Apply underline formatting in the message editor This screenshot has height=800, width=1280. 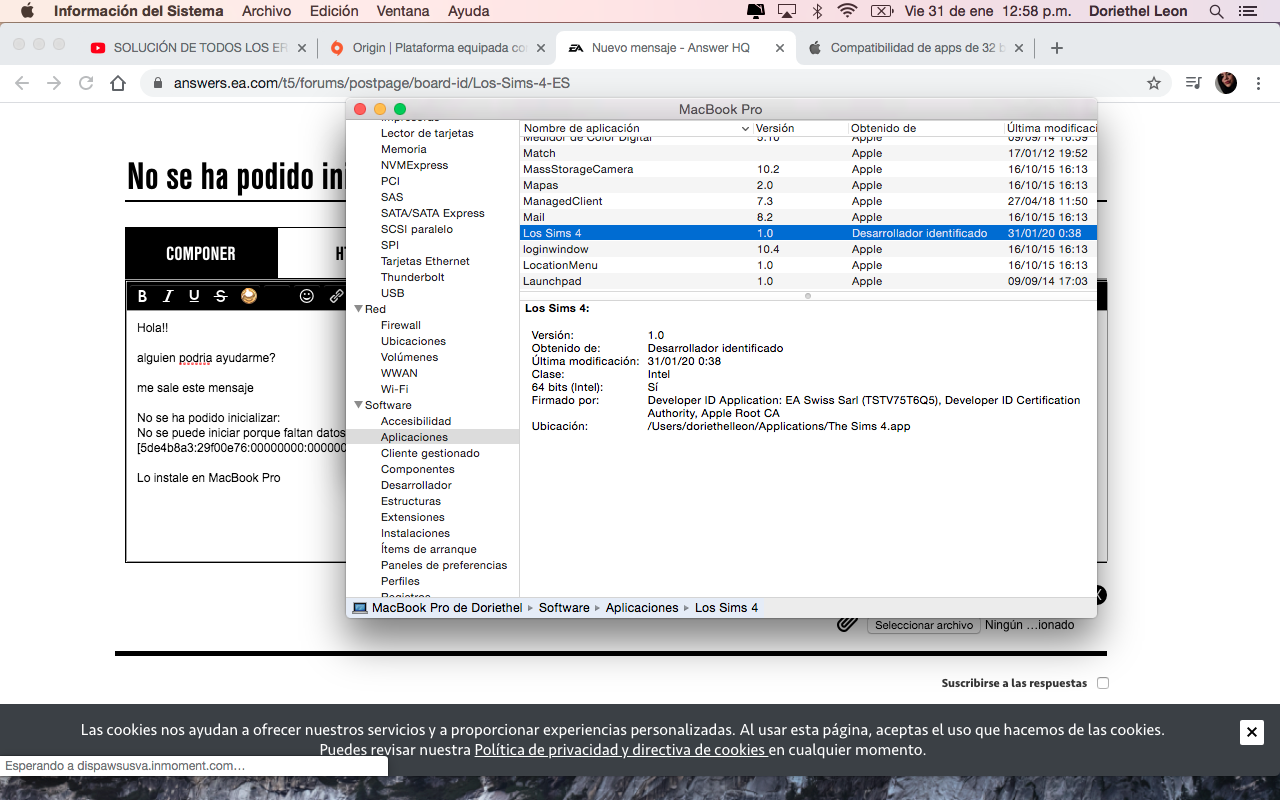(194, 296)
